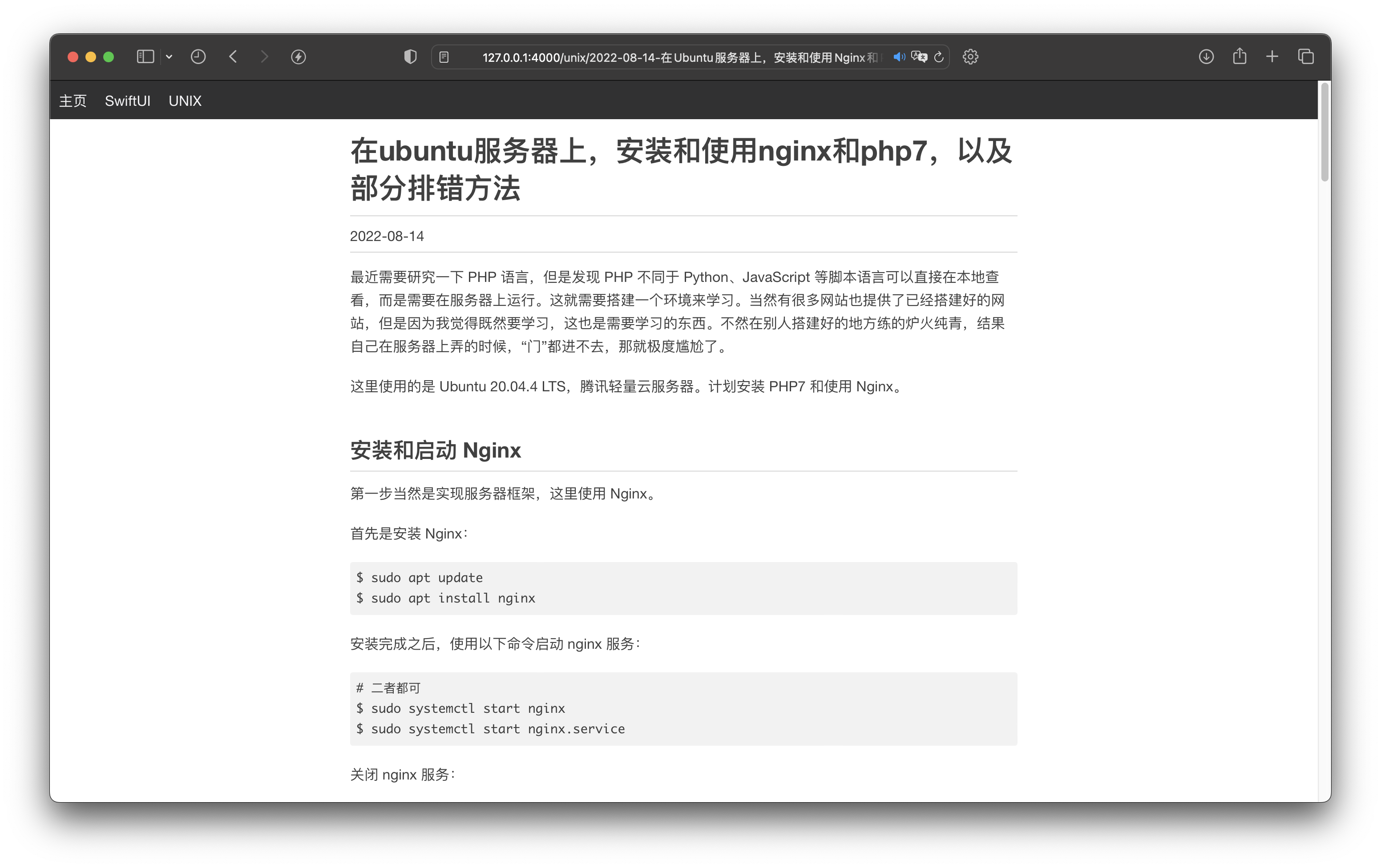Click the paragraph mentioning Ubuntu 20.04.4 LTS
Viewport: 1381px width, 868px height.
click(628, 386)
